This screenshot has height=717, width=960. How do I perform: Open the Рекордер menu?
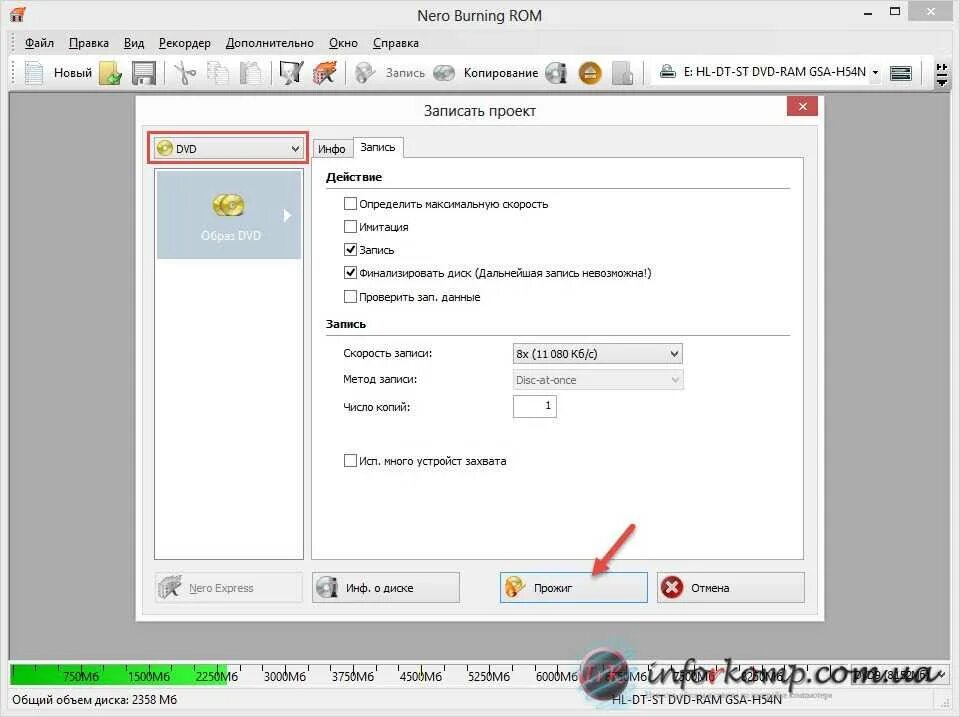pyautogui.click(x=185, y=43)
